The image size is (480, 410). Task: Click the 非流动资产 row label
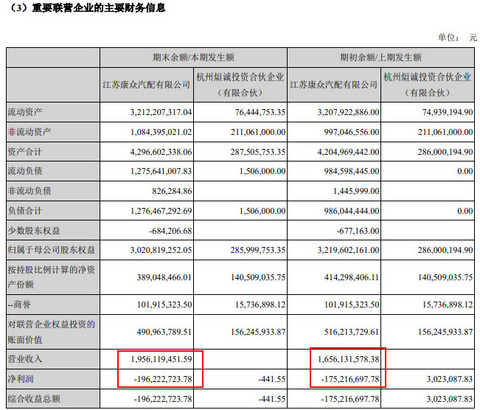pyautogui.click(x=29, y=132)
